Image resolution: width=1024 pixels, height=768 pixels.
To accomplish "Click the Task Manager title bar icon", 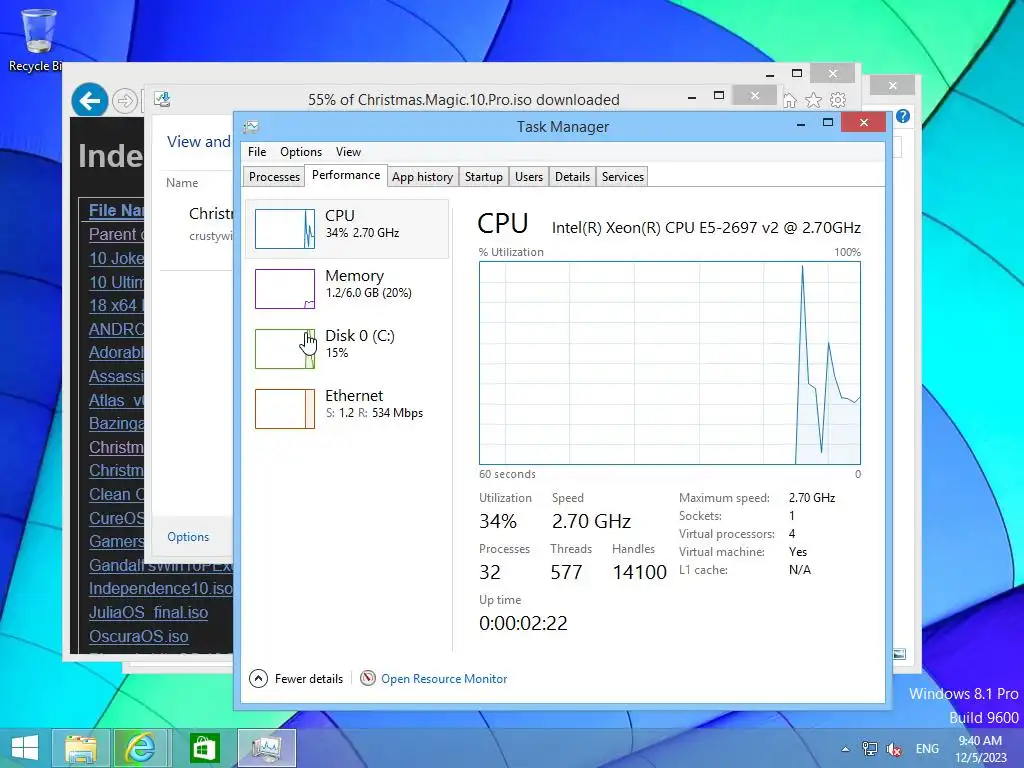I will click(x=251, y=127).
